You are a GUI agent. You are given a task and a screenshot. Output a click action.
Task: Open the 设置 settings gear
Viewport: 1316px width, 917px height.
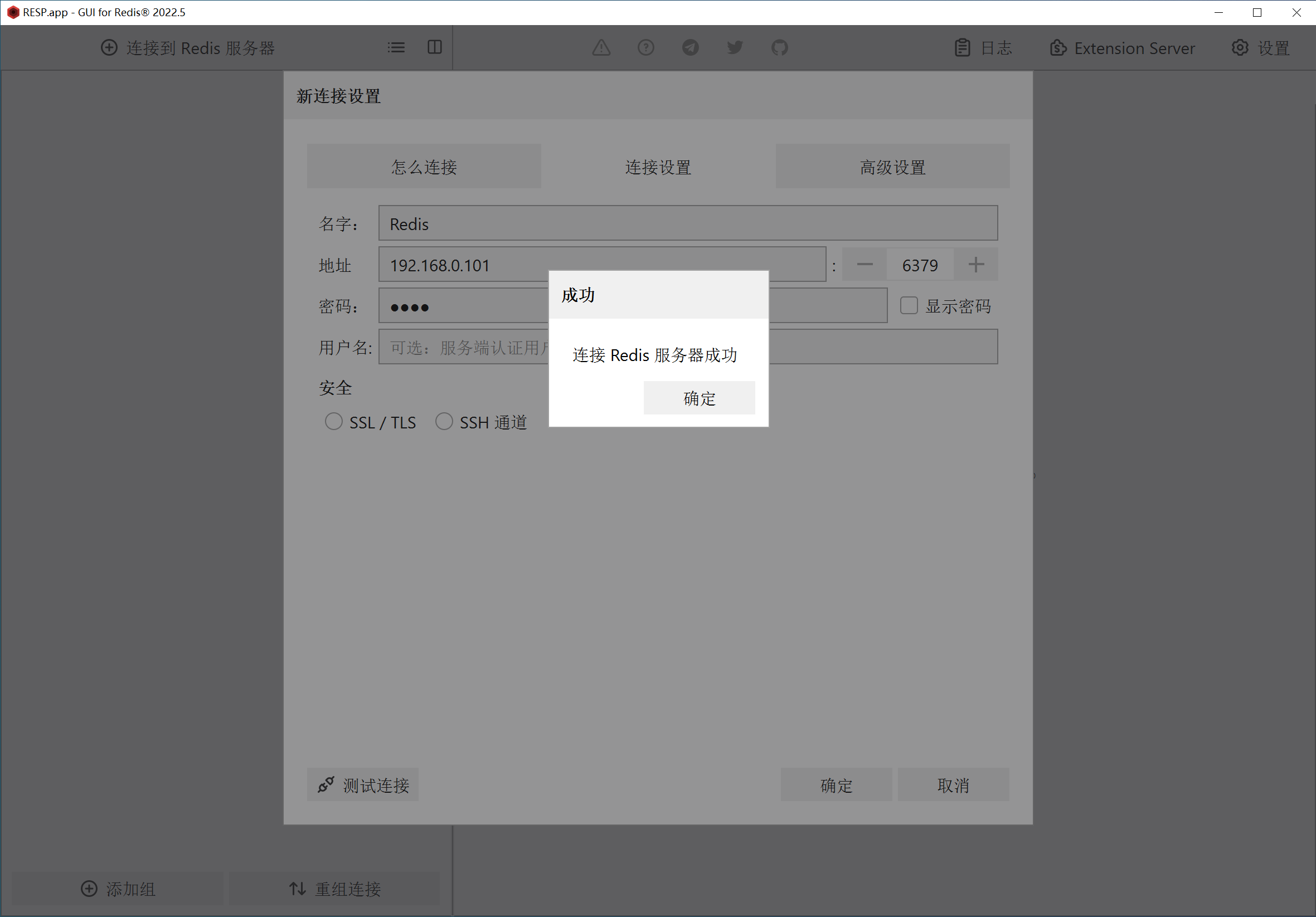coord(1260,48)
